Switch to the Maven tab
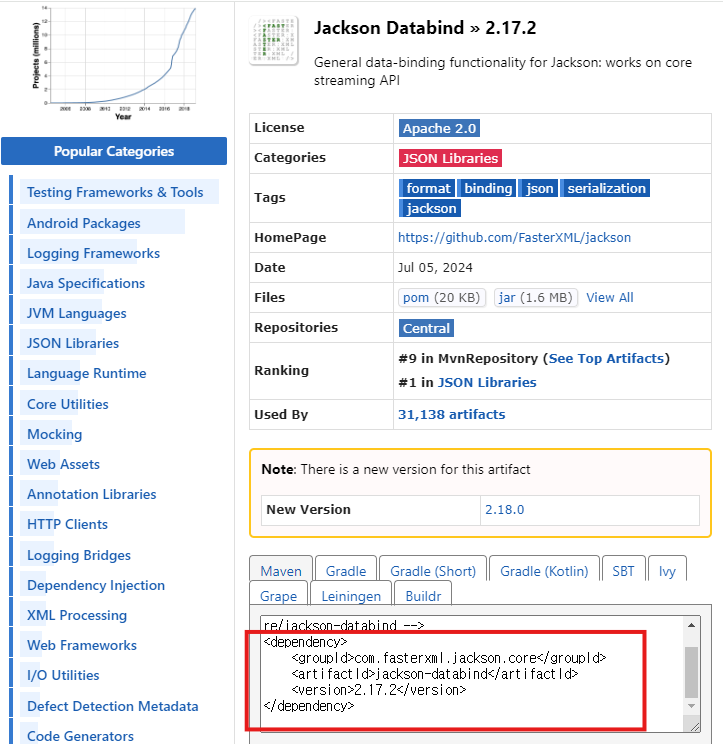This screenshot has height=744, width=723. (x=281, y=569)
